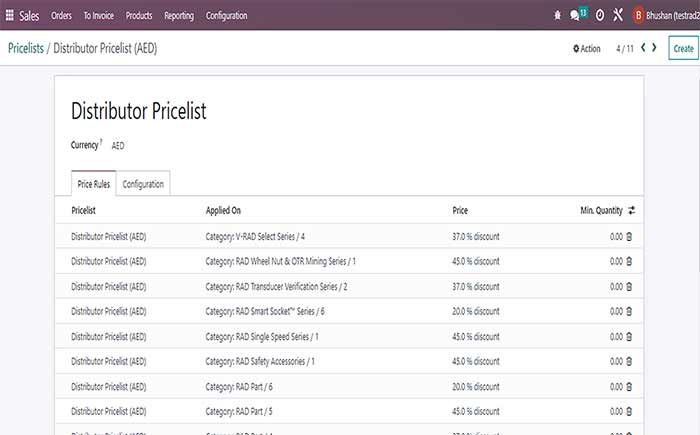
Task: Open the Sales app menu
Action: pos(29,16)
